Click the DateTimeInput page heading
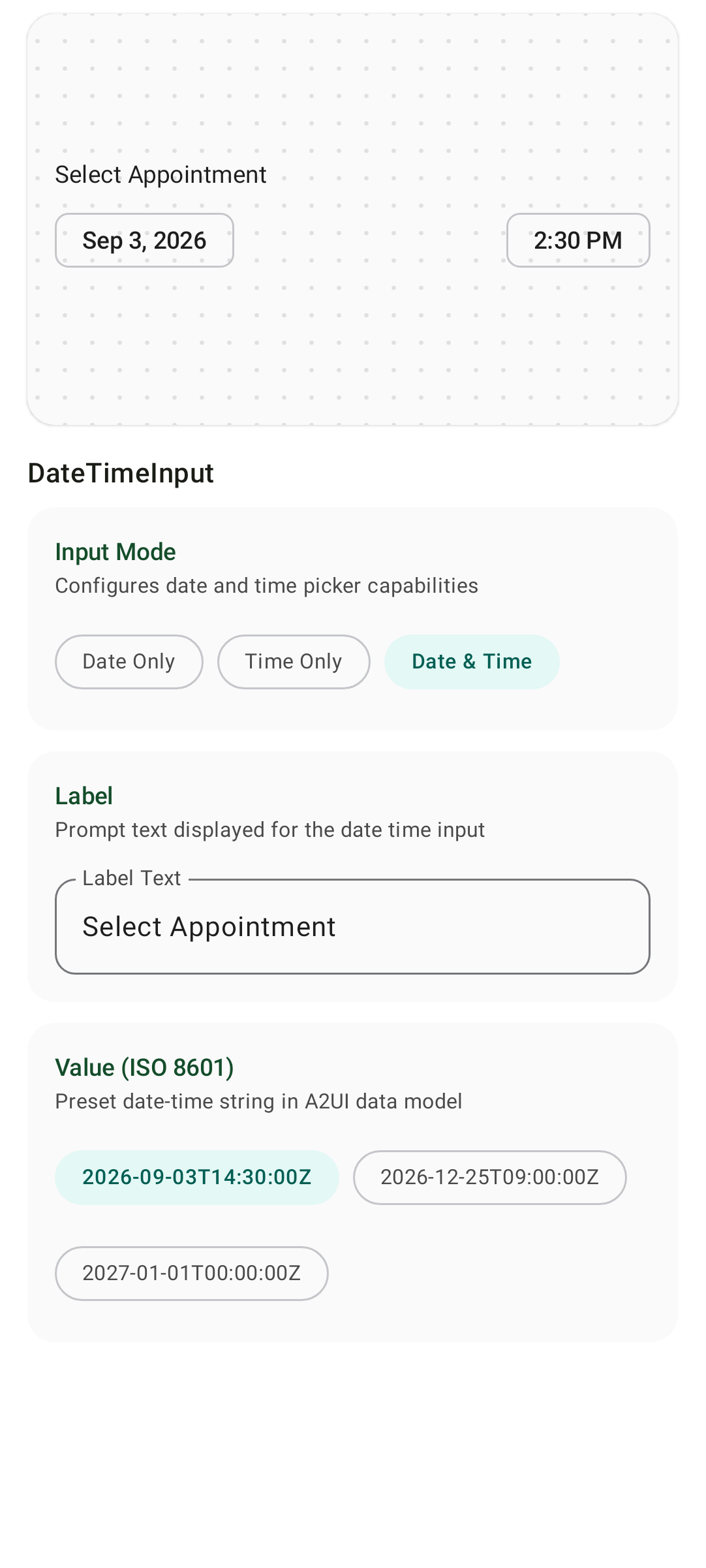Viewport: 706px width, 1568px height. click(x=121, y=473)
